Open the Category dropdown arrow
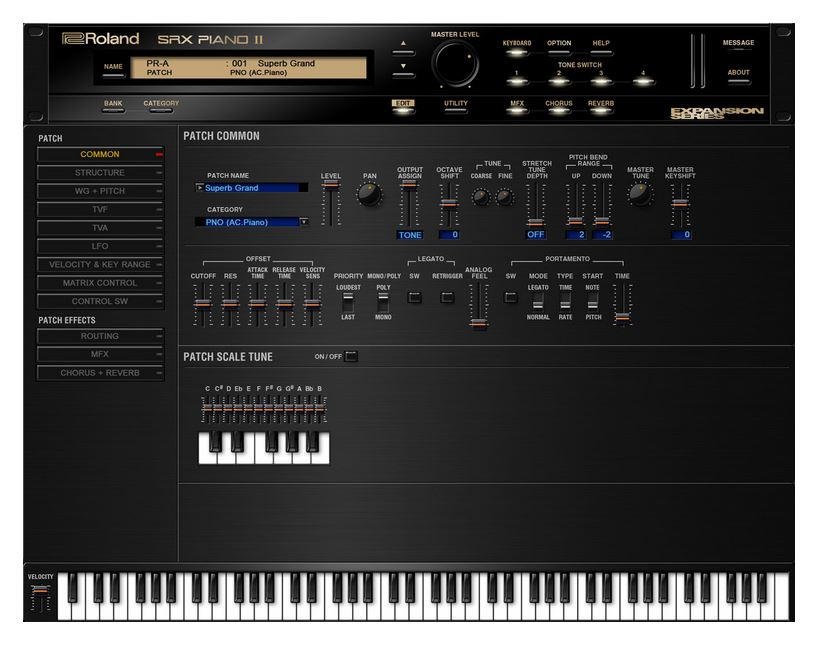This screenshot has width=824, height=646. pyautogui.click(x=304, y=222)
